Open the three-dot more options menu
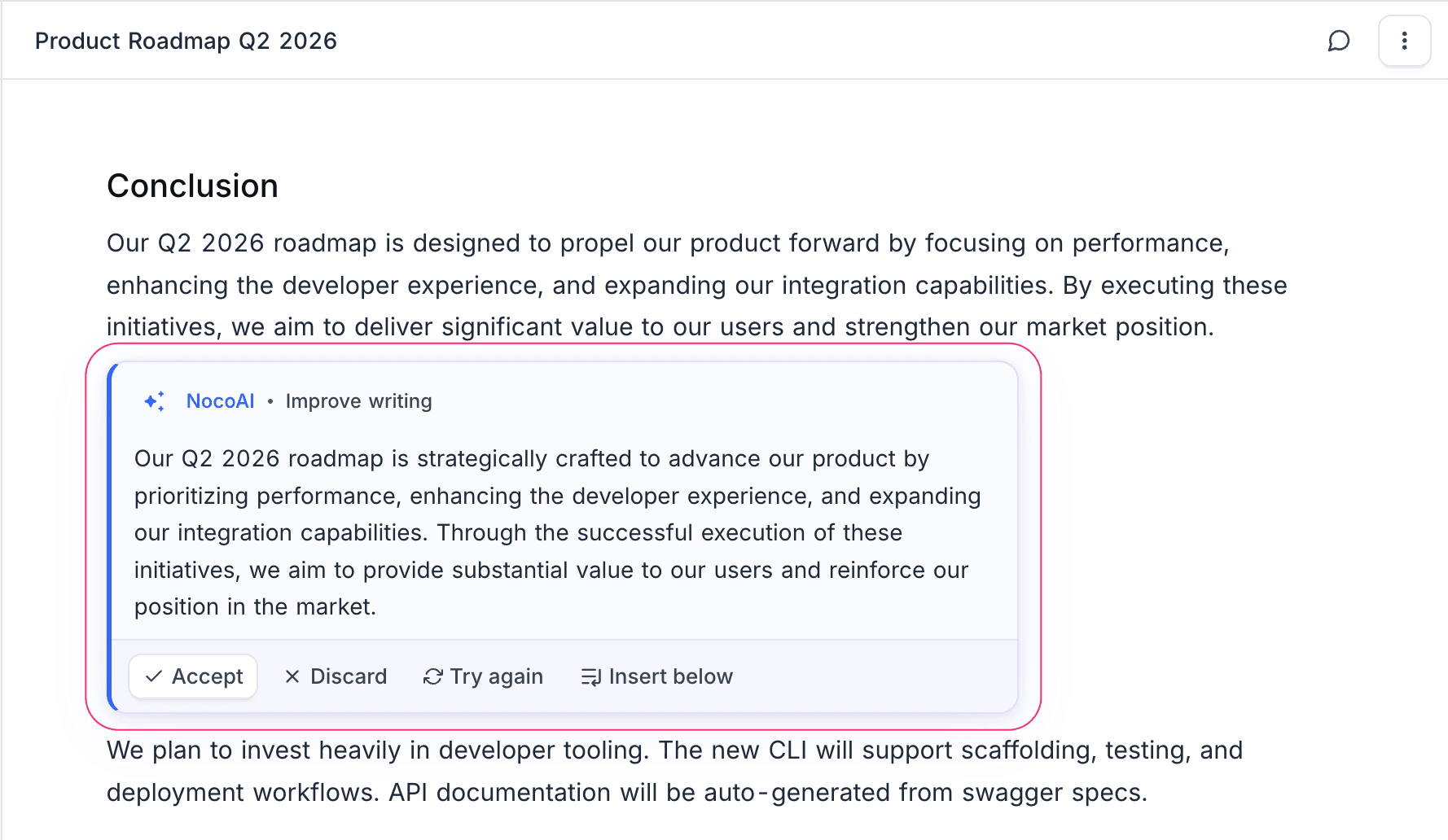The image size is (1448, 840). (1404, 41)
